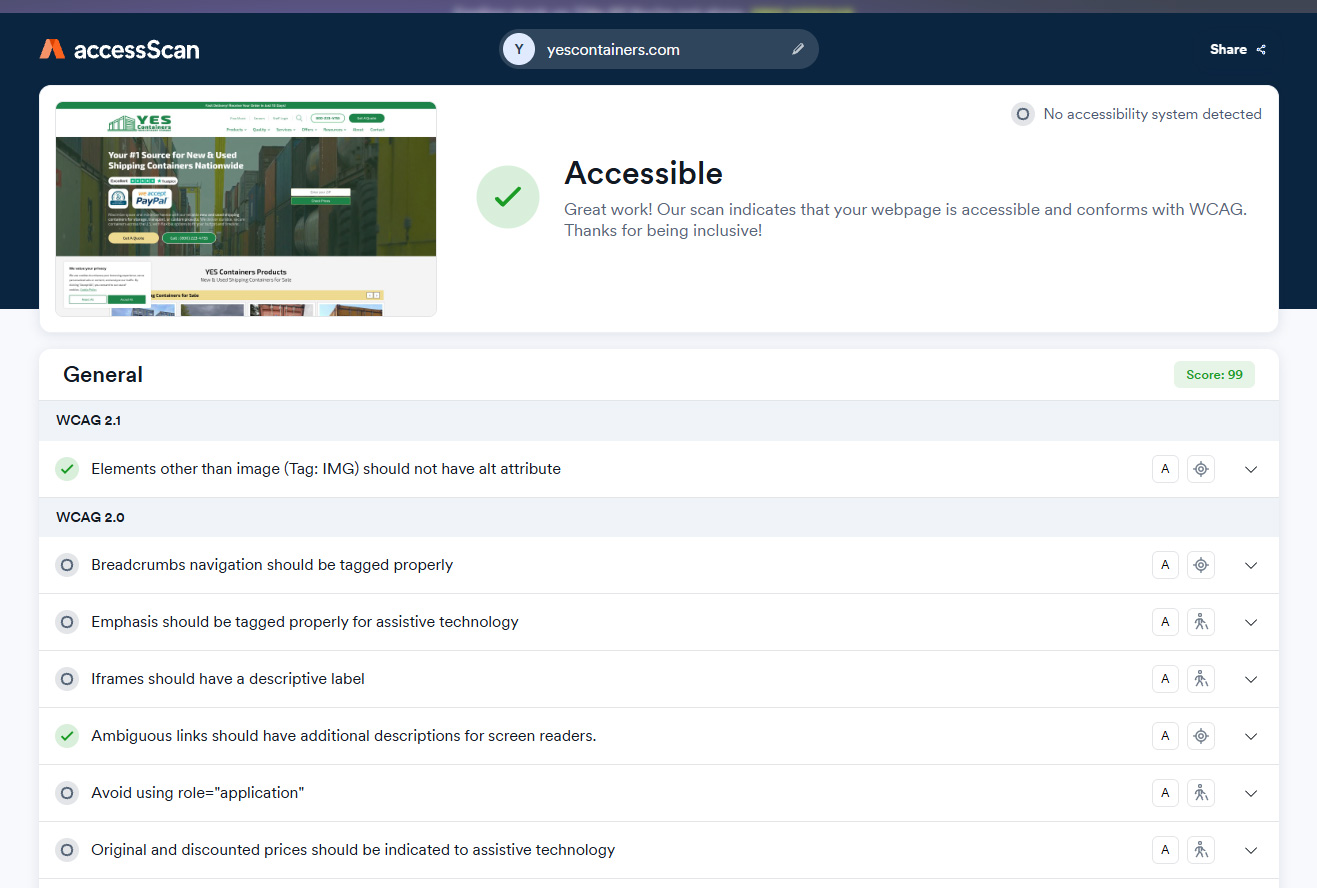Expand the alt attribute rule details

pyautogui.click(x=1250, y=469)
